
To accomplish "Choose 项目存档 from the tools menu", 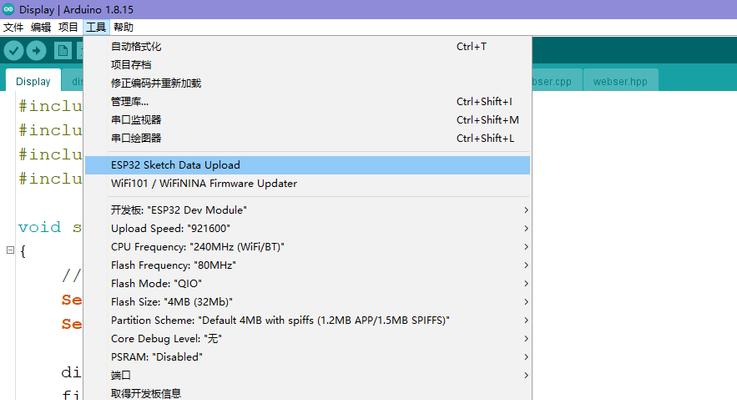I will [307, 65].
